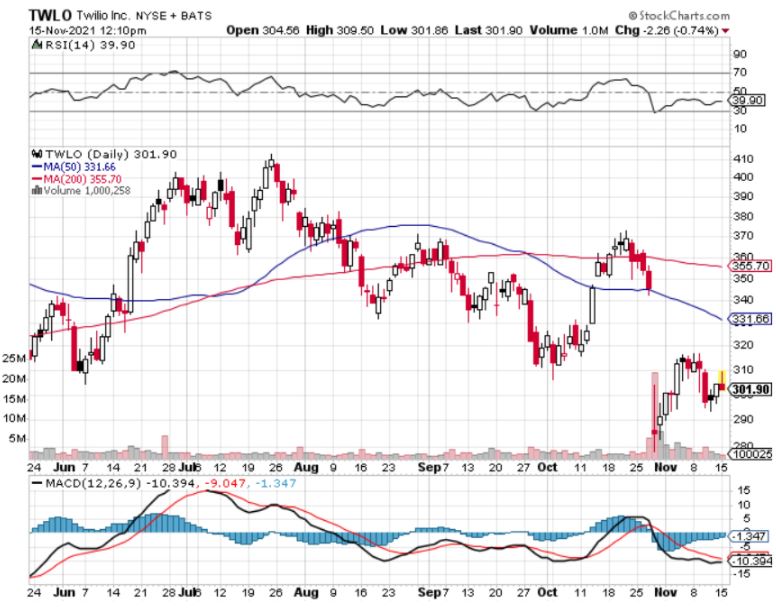Click the Volume legend bar icon

point(37,188)
